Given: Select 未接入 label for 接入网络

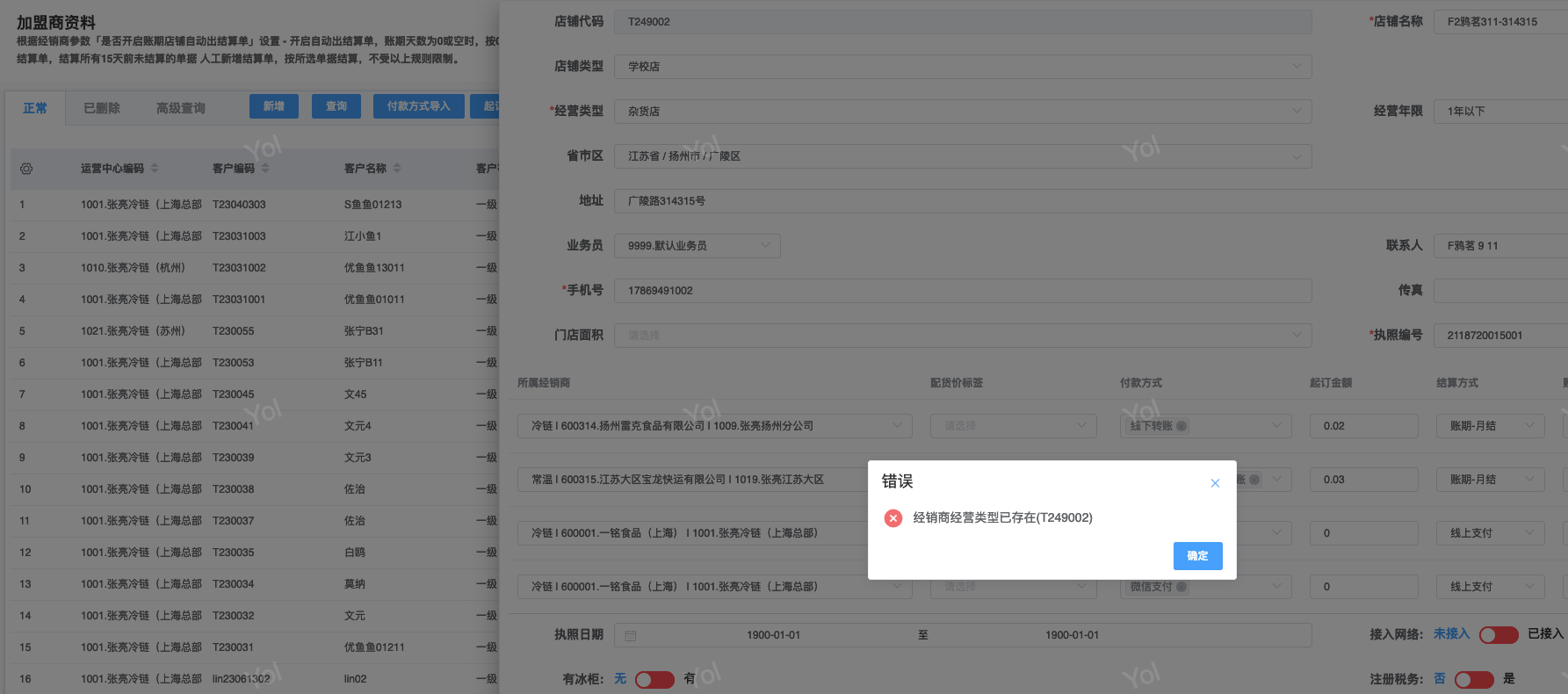Looking at the screenshot, I should click(1451, 634).
